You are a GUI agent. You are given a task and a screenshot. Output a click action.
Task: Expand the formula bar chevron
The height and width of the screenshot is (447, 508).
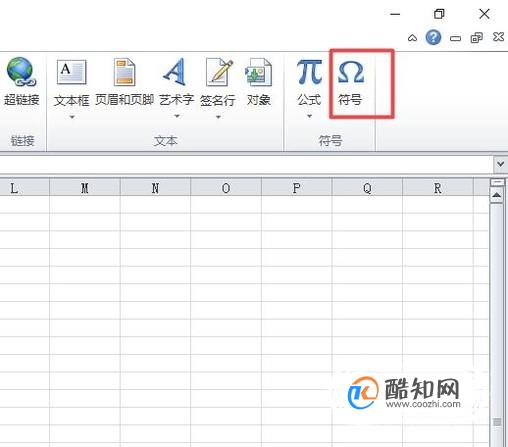coord(500,164)
